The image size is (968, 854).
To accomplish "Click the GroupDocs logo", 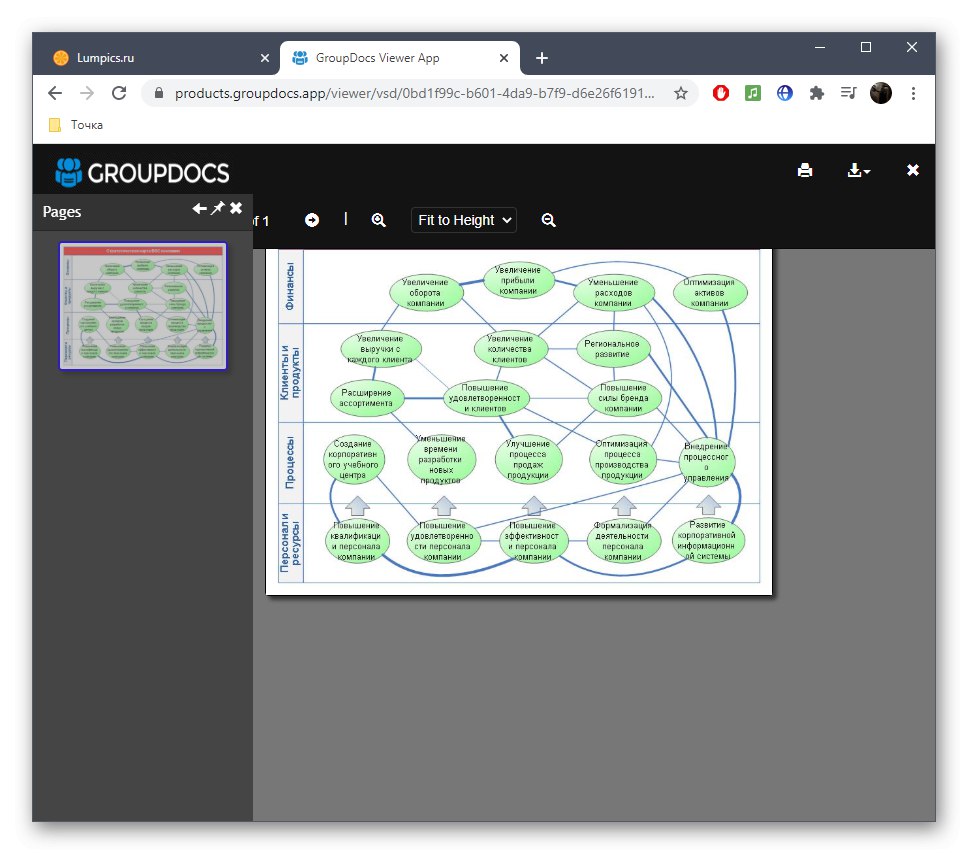I will click(142, 172).
